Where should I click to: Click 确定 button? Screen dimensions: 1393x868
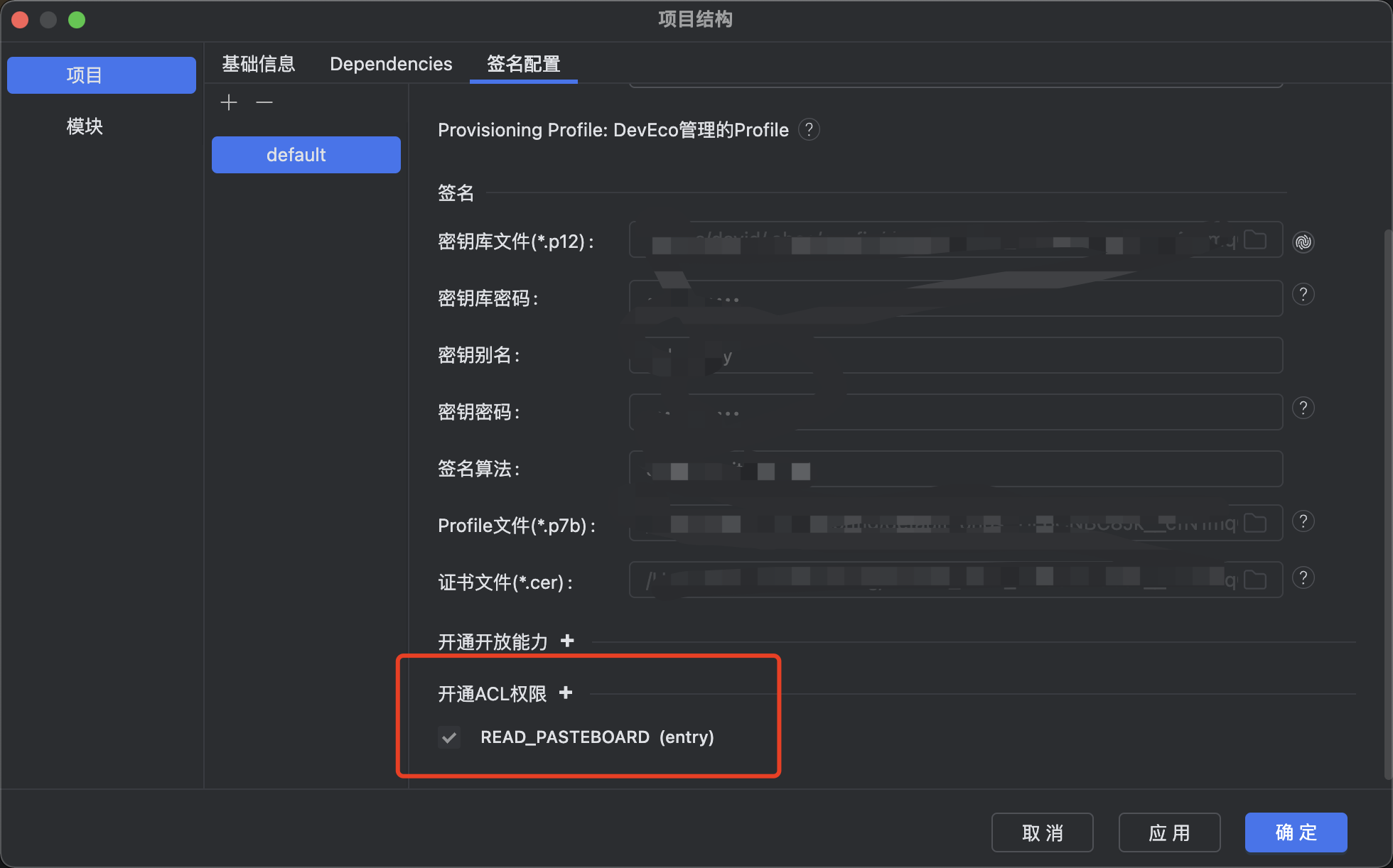click(x=1296, y=832)
